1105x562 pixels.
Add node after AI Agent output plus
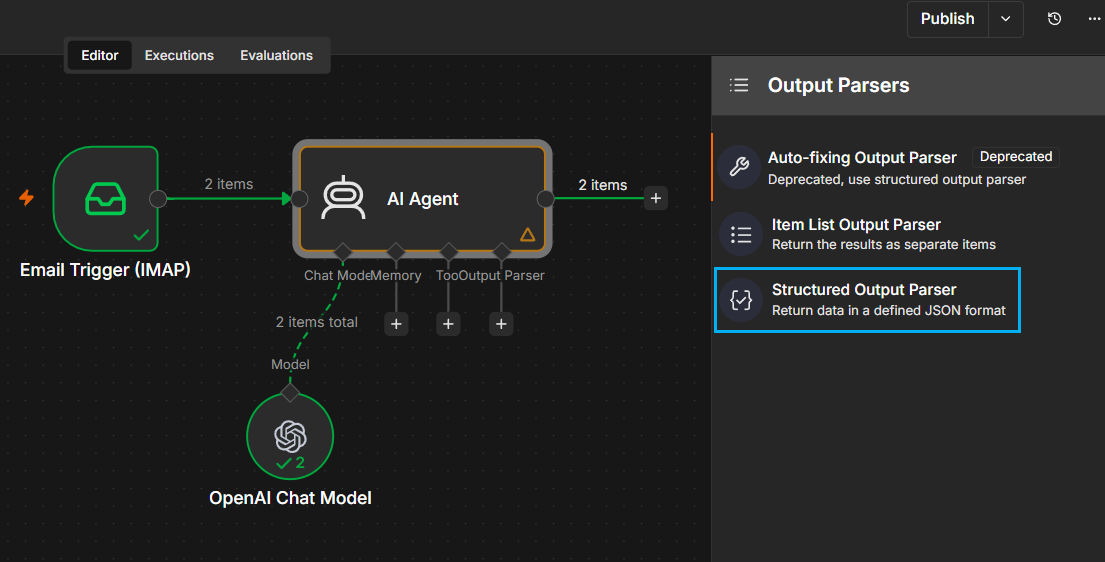[655, 198]
